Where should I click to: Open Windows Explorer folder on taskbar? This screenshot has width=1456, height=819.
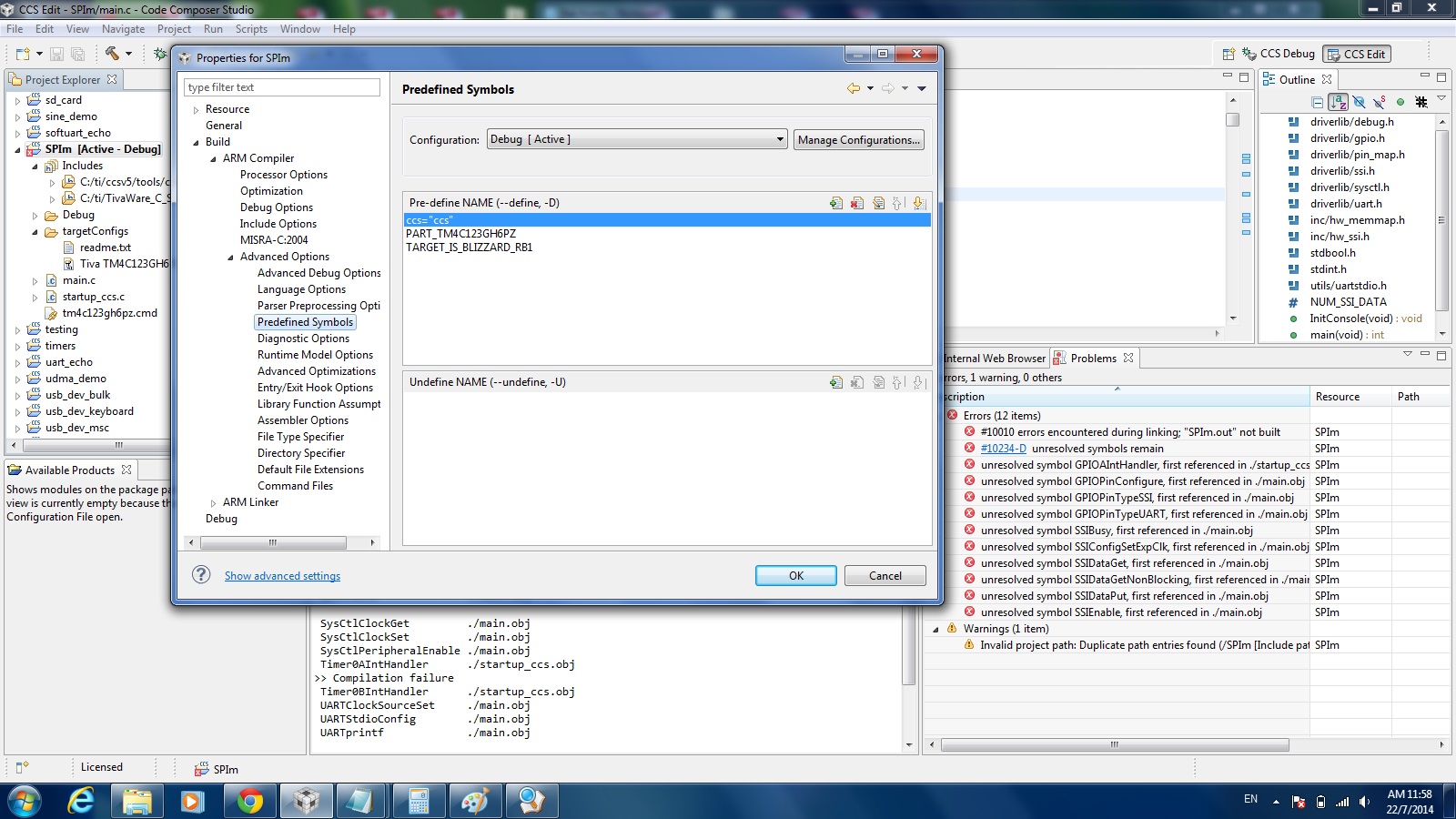click(x=137, y=801)
